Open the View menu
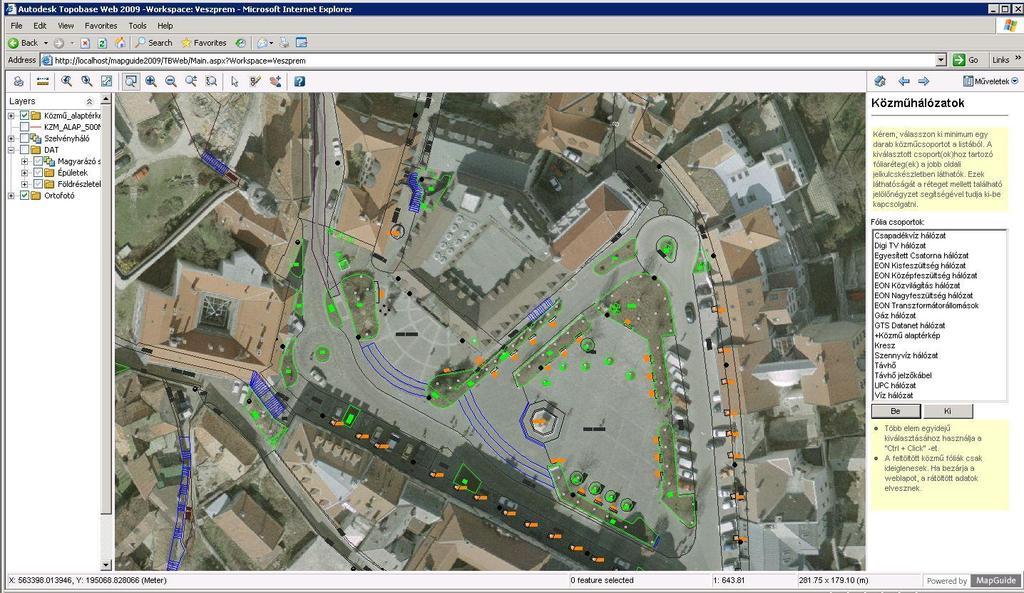 pos(66,26)
